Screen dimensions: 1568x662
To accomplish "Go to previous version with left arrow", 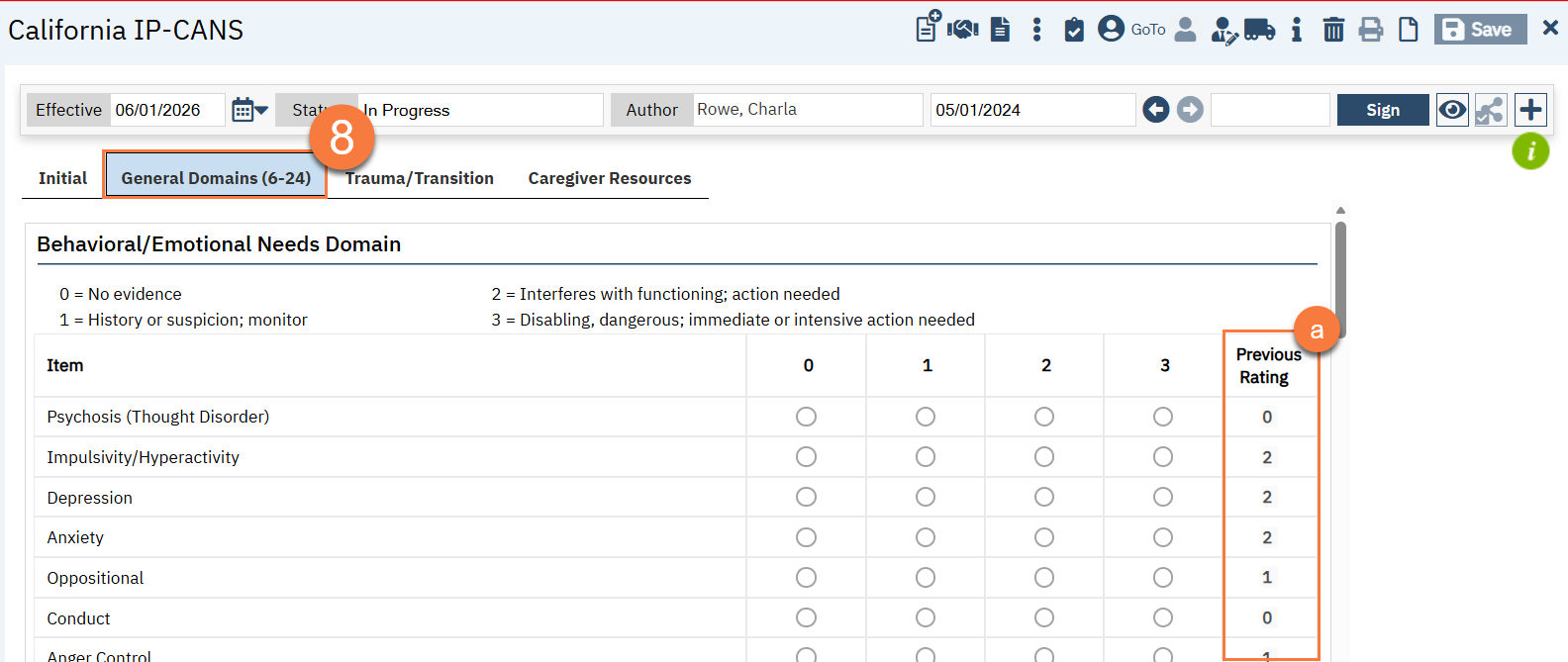I will coord(1155,110).
